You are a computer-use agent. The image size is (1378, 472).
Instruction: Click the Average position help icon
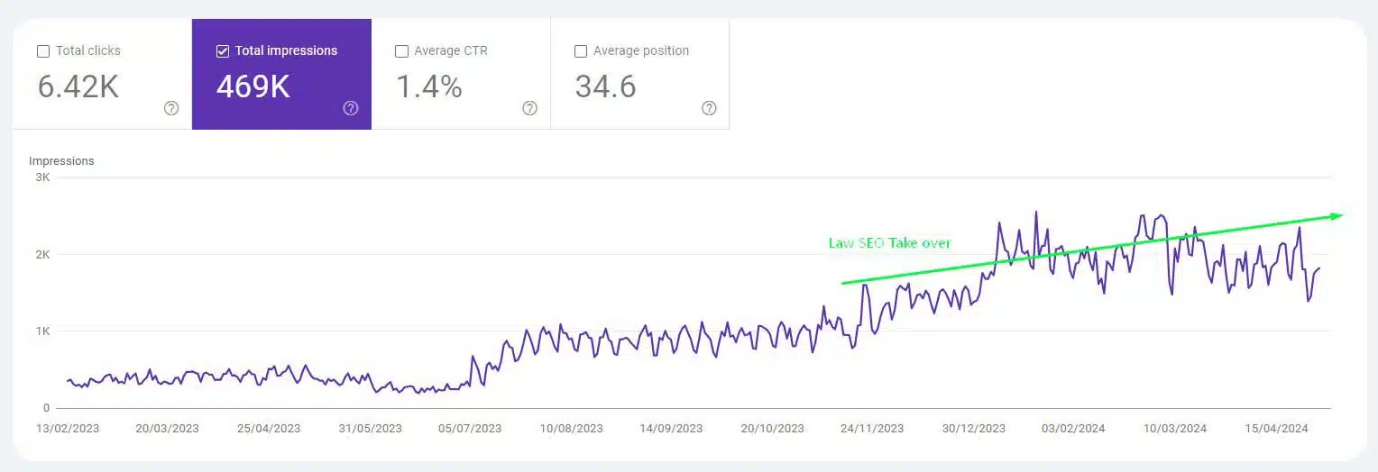point(708,108)
